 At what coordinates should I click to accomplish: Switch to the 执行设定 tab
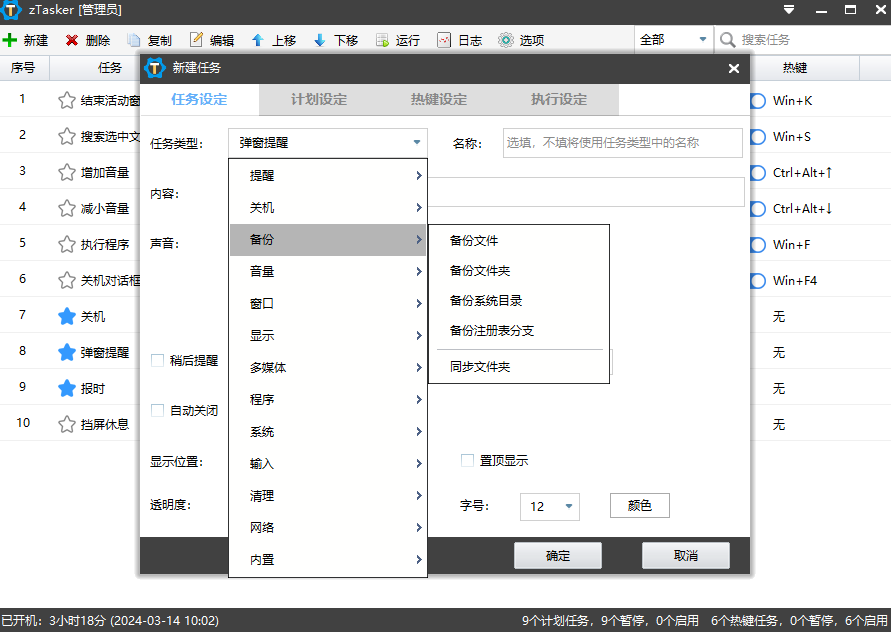tap(559, 99)
